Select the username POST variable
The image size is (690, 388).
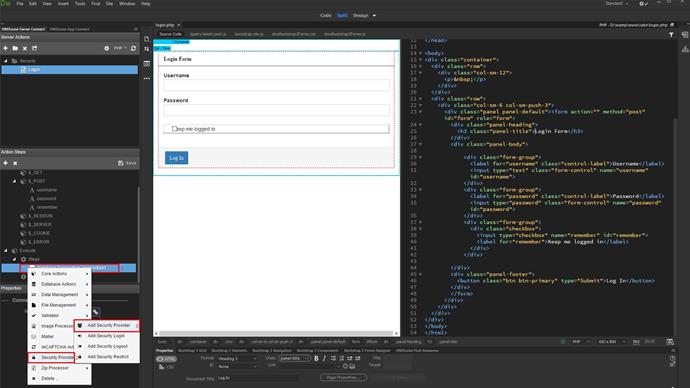[47, 190]
